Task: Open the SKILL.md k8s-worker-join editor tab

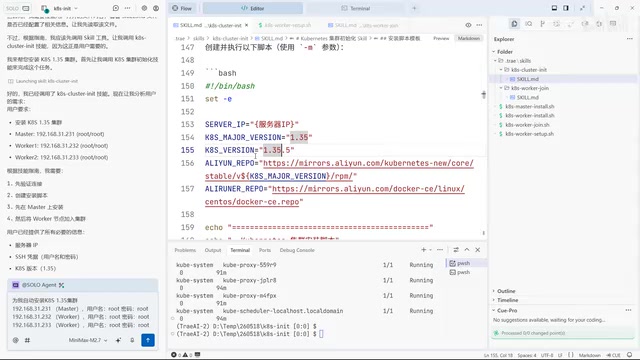Action: [363, 25]
